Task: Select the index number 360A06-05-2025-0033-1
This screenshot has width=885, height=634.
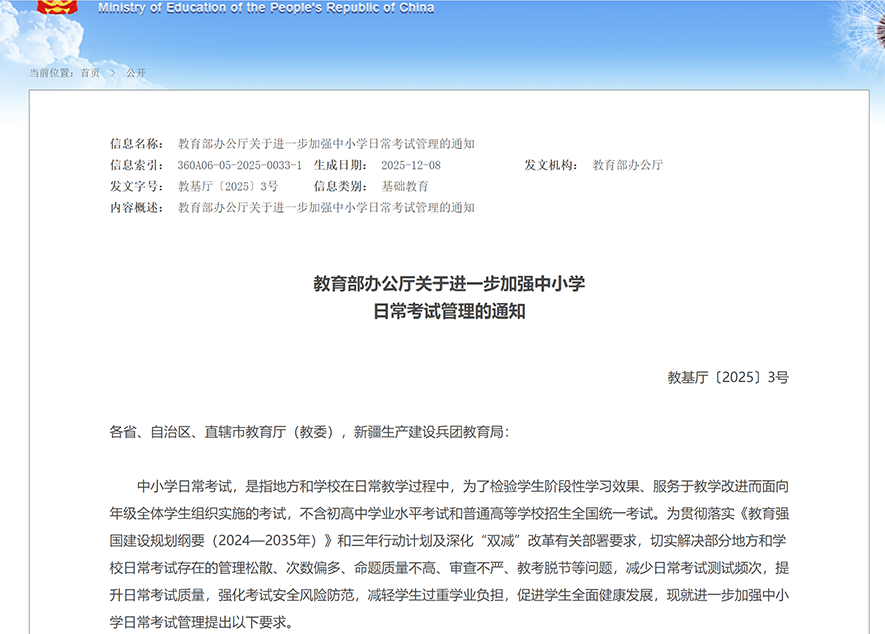Action: point(239,165)
